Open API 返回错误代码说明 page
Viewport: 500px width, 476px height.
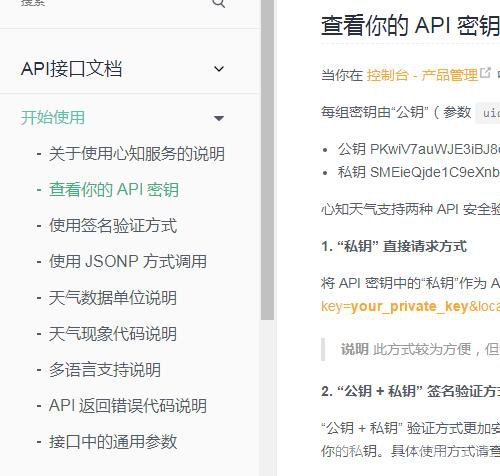point(128,406)
